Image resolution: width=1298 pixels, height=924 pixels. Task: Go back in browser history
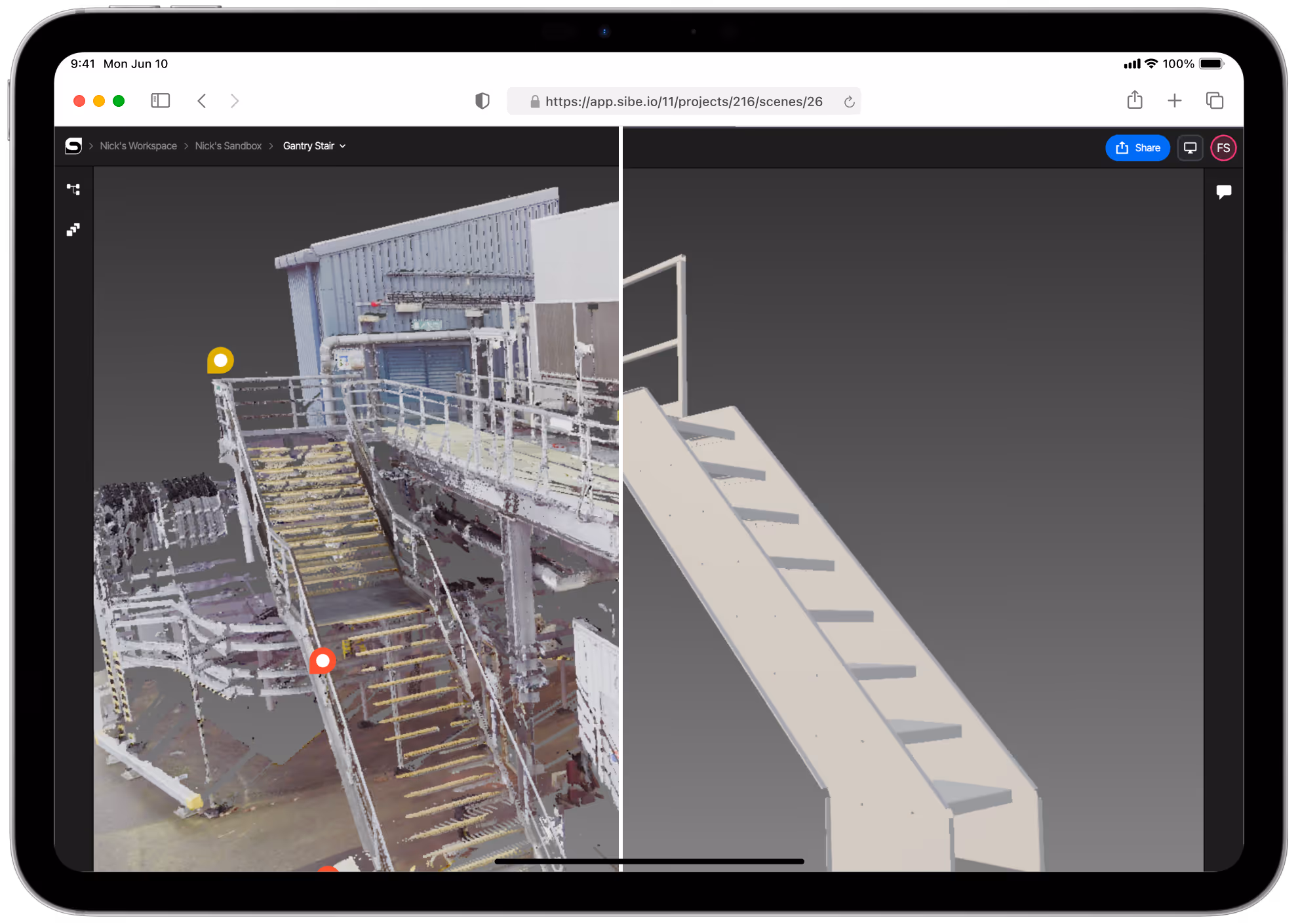click(202, 101)
